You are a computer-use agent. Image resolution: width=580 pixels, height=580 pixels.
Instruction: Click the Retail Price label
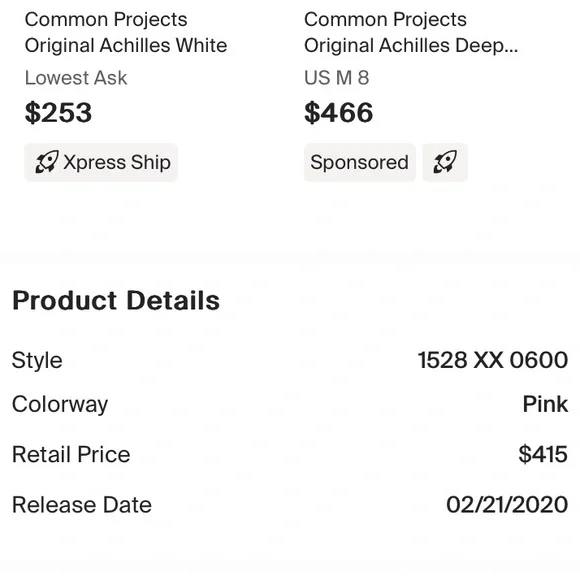(71, 454)
